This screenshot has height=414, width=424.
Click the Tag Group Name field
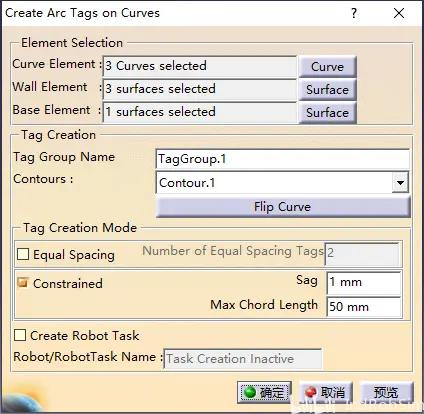pos(282,159)
